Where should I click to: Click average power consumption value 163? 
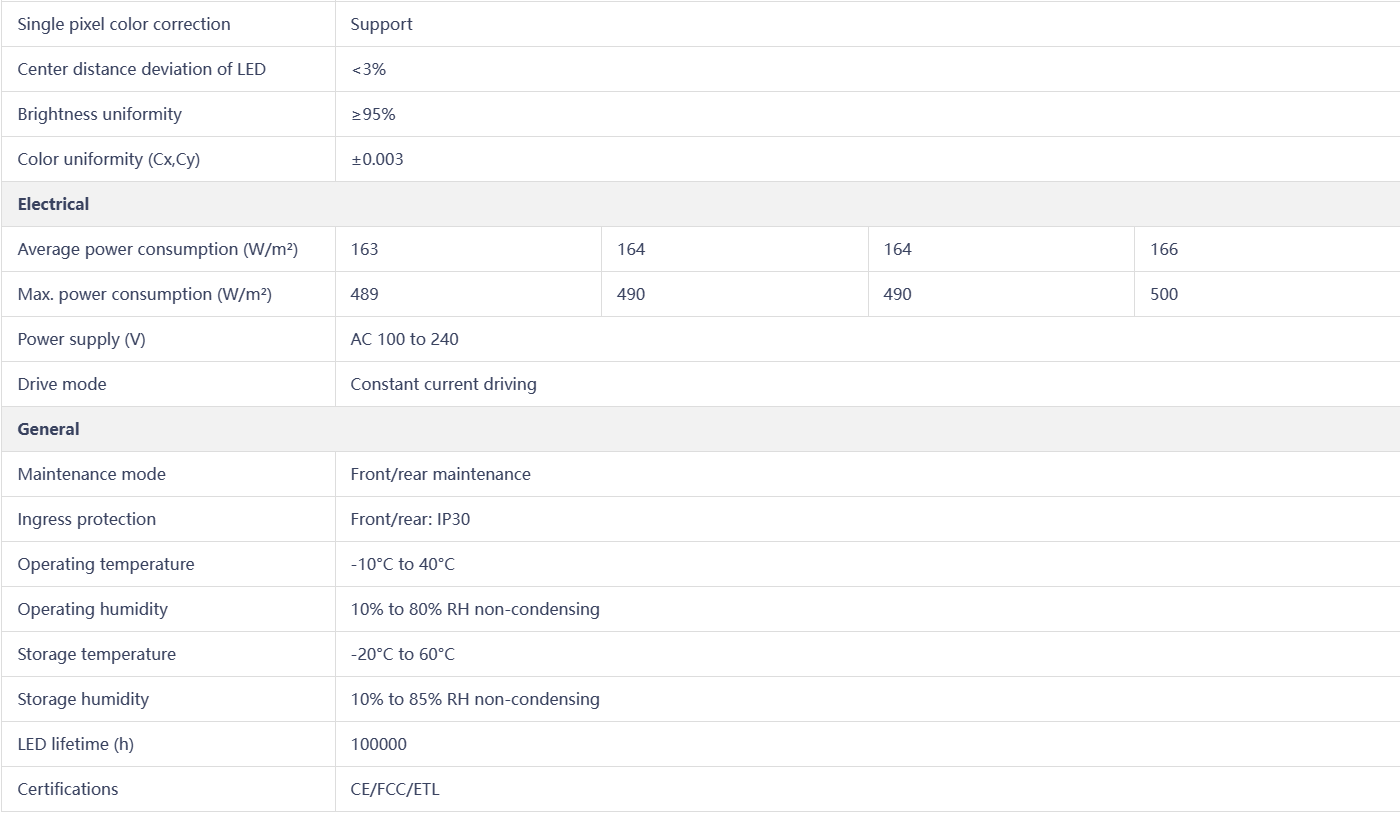[x=365, y=249]
